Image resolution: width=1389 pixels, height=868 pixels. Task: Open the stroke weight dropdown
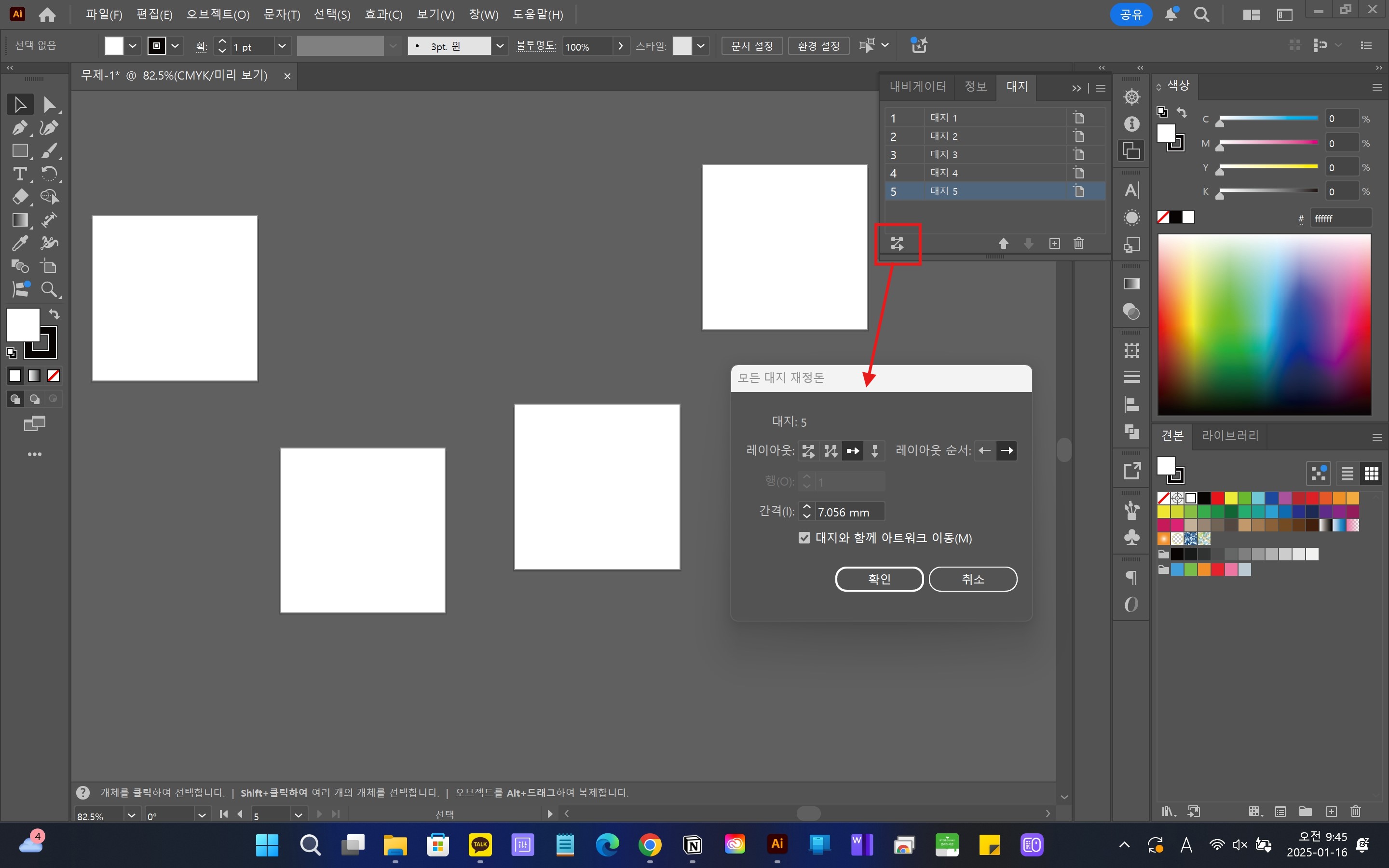click(282, 46)
